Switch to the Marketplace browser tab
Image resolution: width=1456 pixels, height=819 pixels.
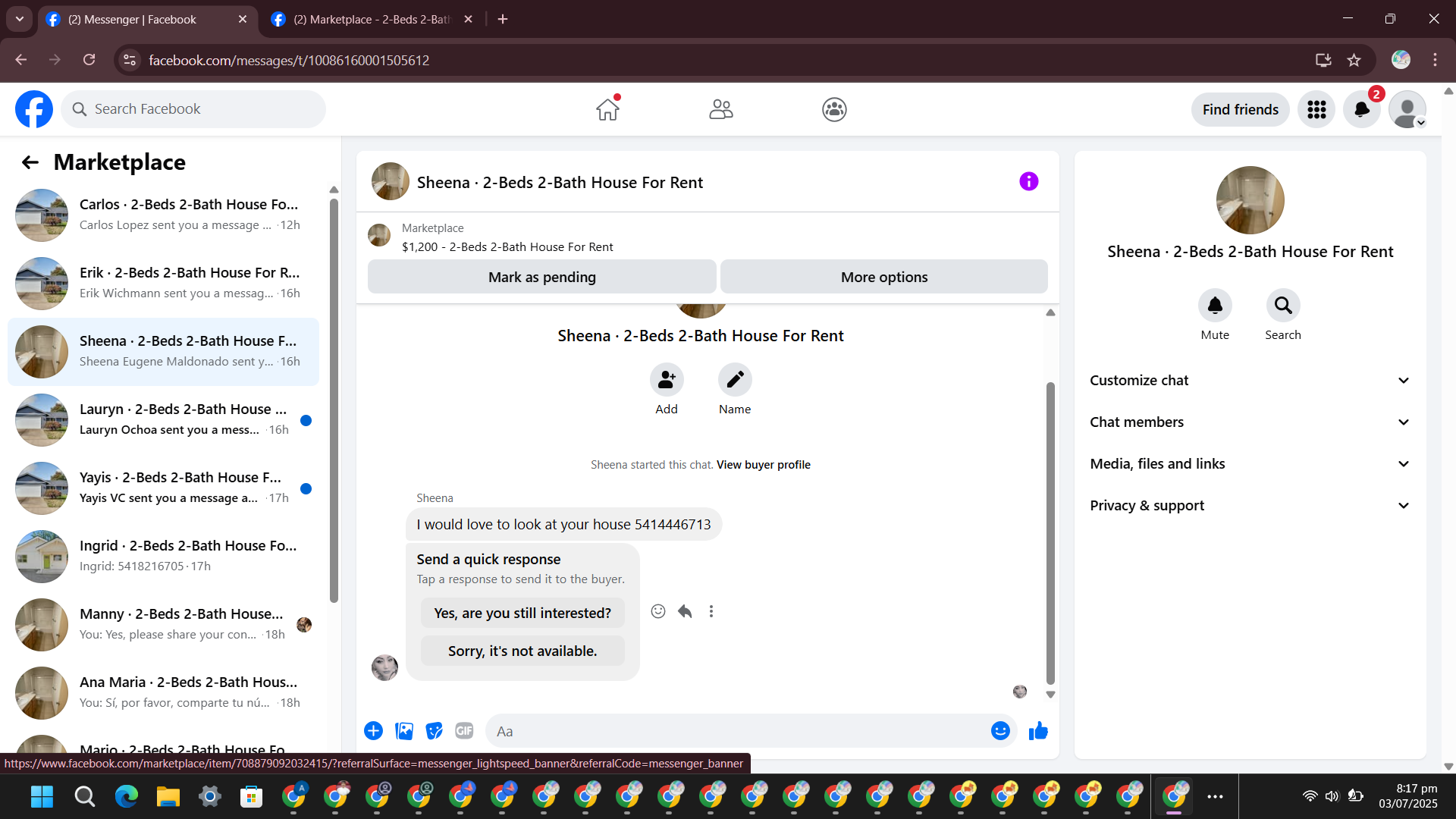click(x=372, y=20)
